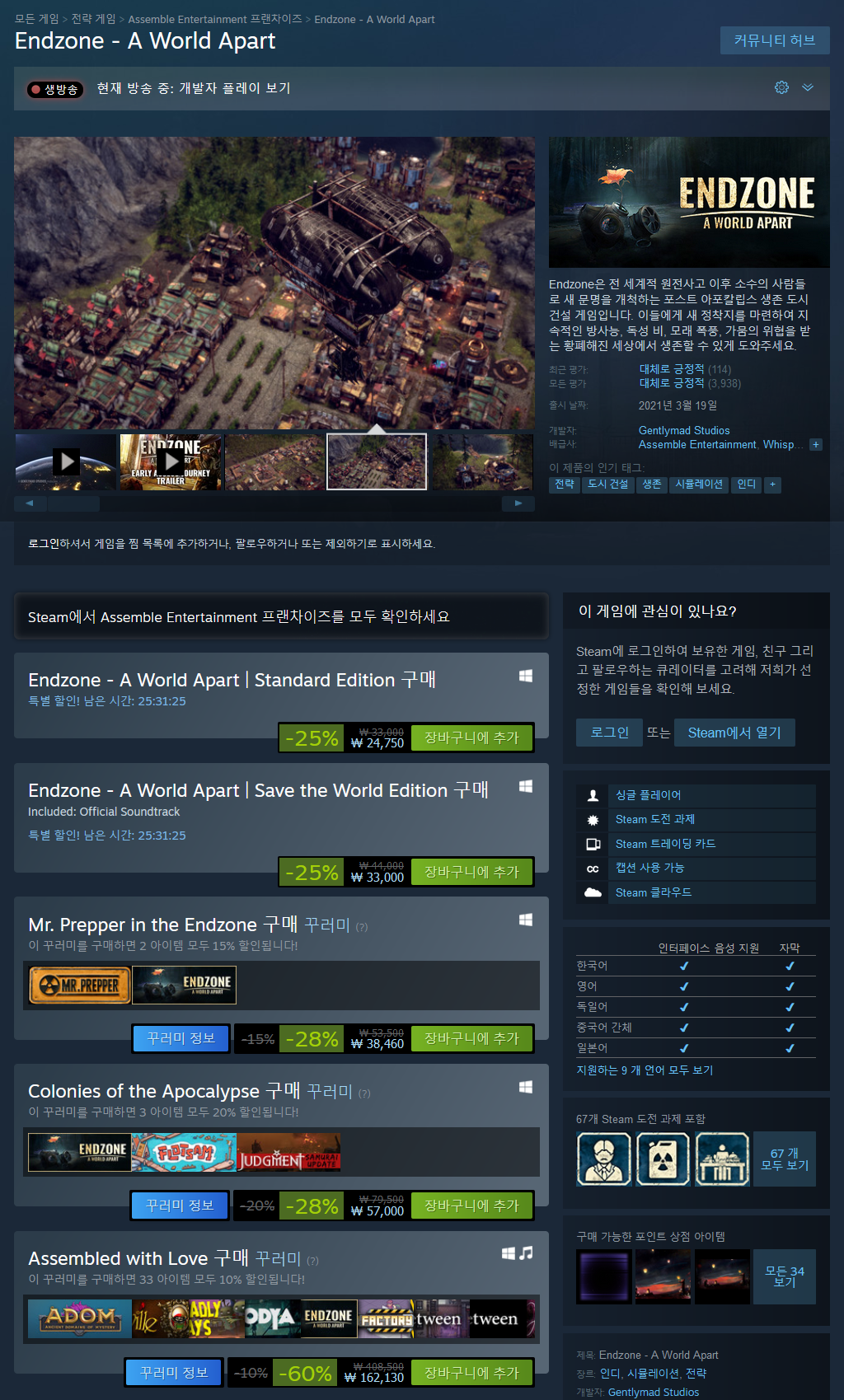Play the first trailer thumbnail

pyautogui.click(x=66, y=461)
